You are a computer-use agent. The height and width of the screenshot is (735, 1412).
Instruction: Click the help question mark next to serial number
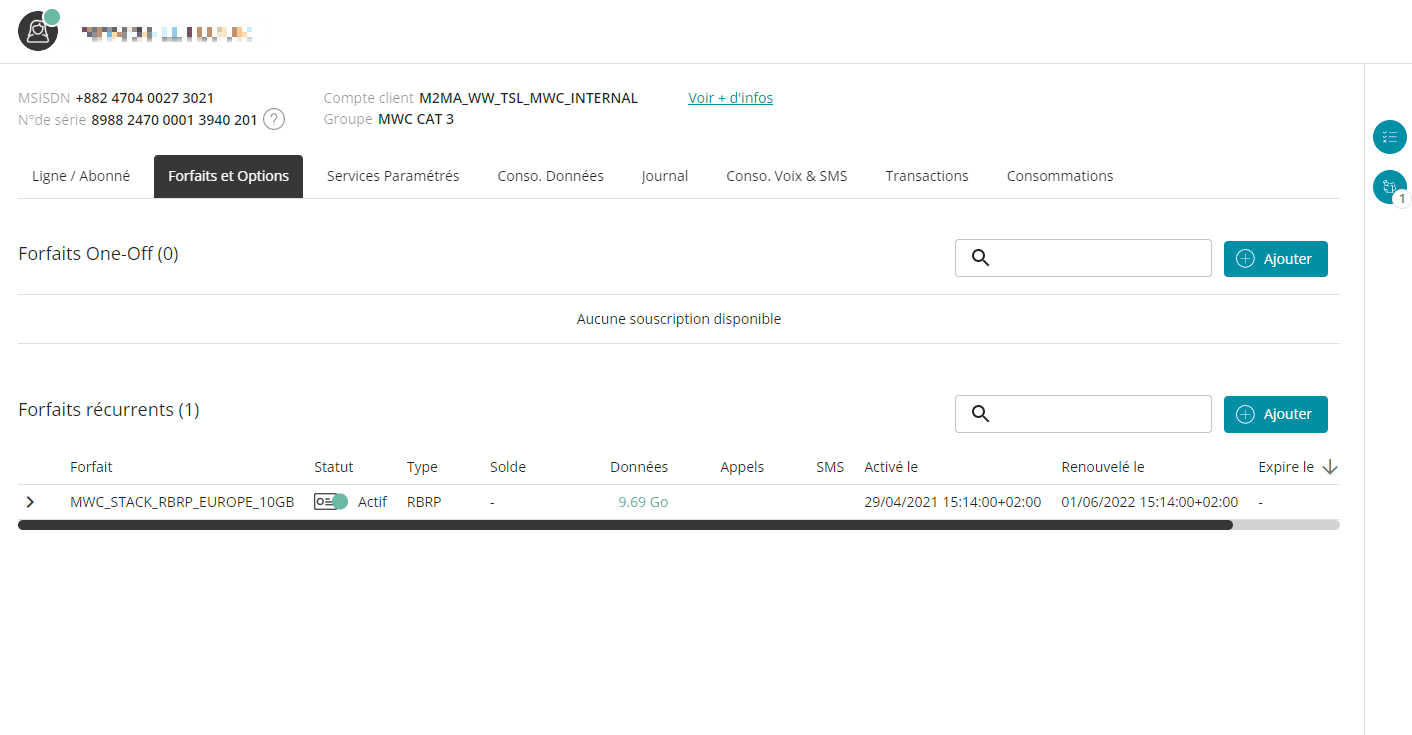coord(274,120)
